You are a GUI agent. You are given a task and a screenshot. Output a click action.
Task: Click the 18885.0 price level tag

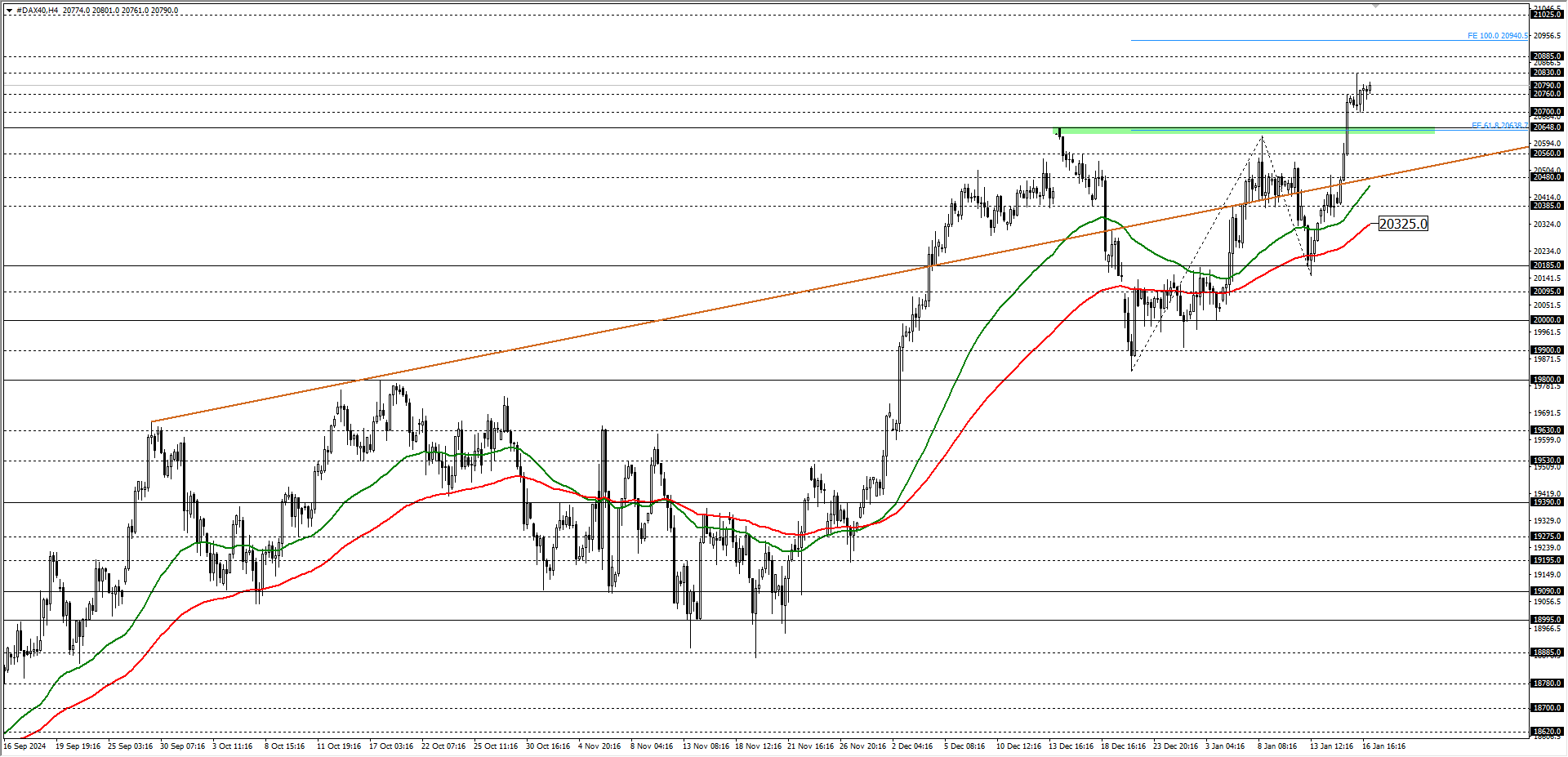pos(1547,652)
